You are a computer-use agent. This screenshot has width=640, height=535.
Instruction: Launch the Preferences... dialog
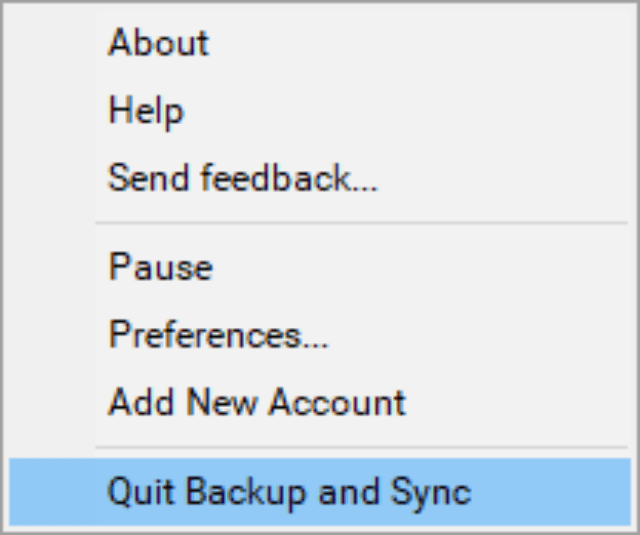point(219,335)
